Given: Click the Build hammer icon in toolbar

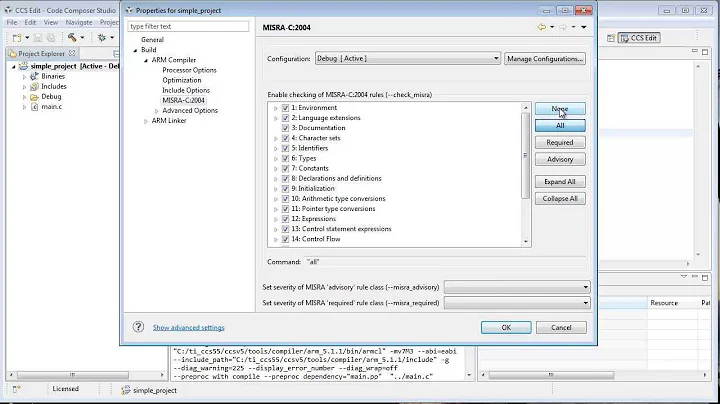Looking at the screenshot, I should coord(72,38).
